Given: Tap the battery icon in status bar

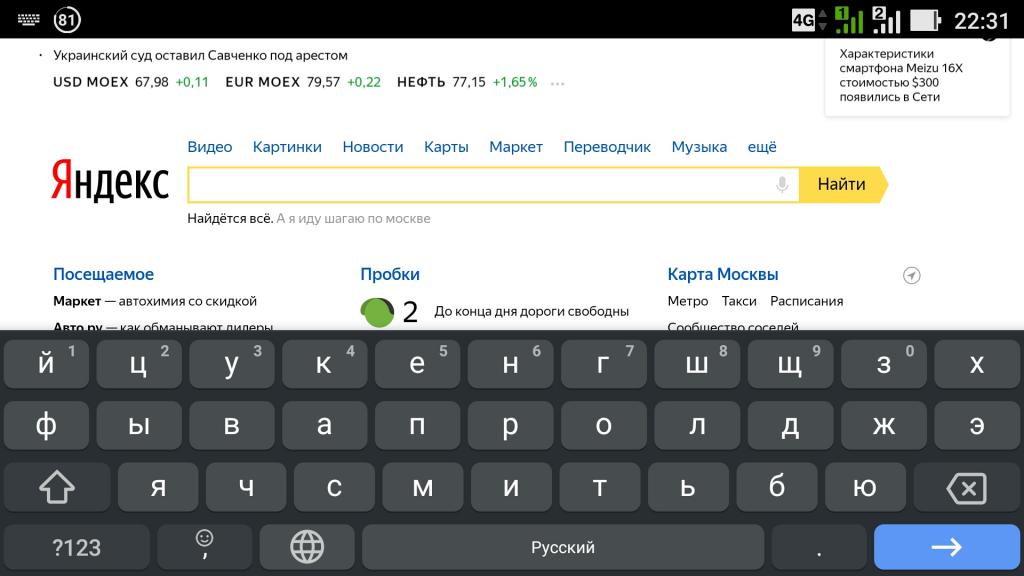Looking at the screenshot, I should (925, 20).
